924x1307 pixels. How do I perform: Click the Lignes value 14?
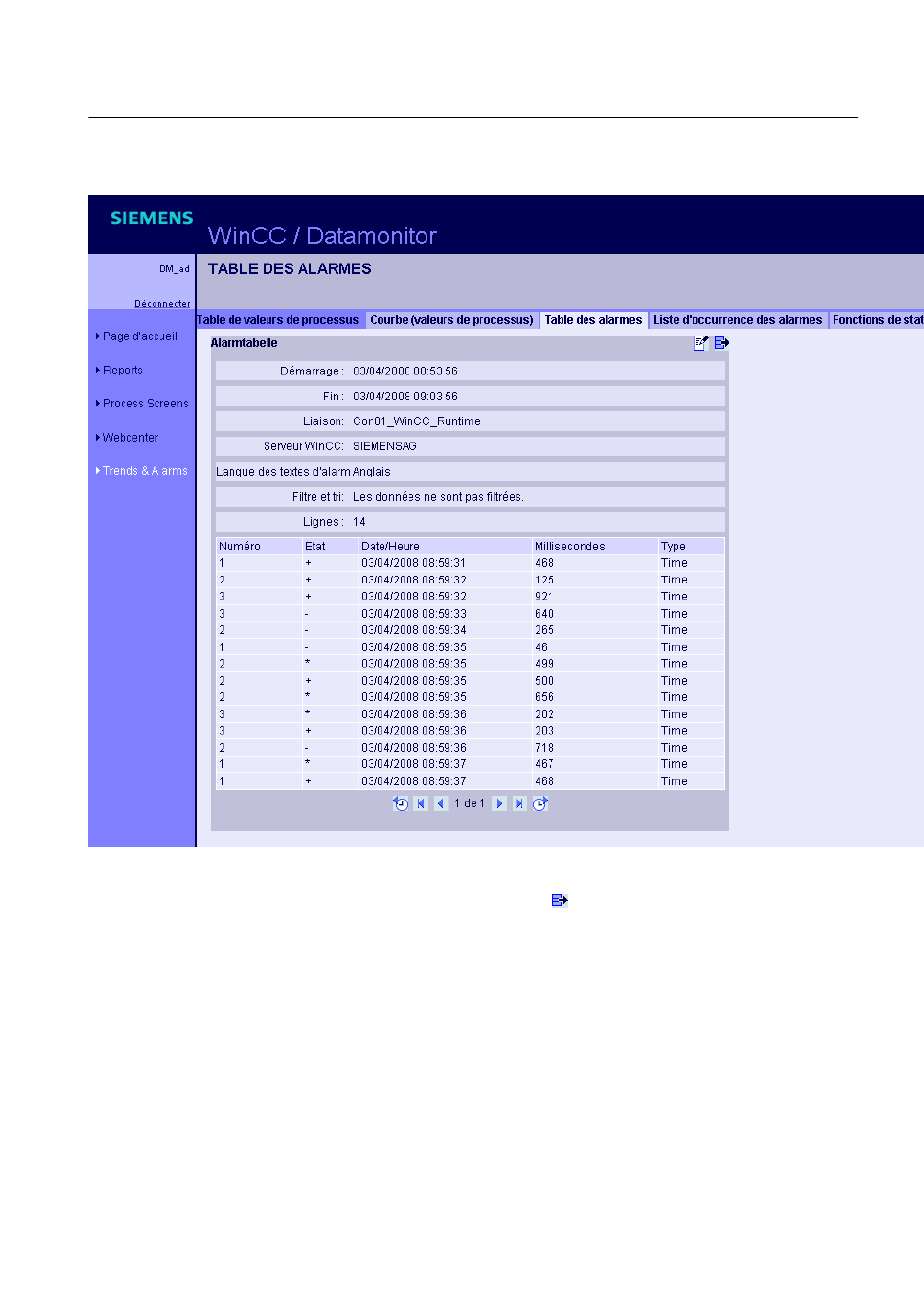point(360,522)
